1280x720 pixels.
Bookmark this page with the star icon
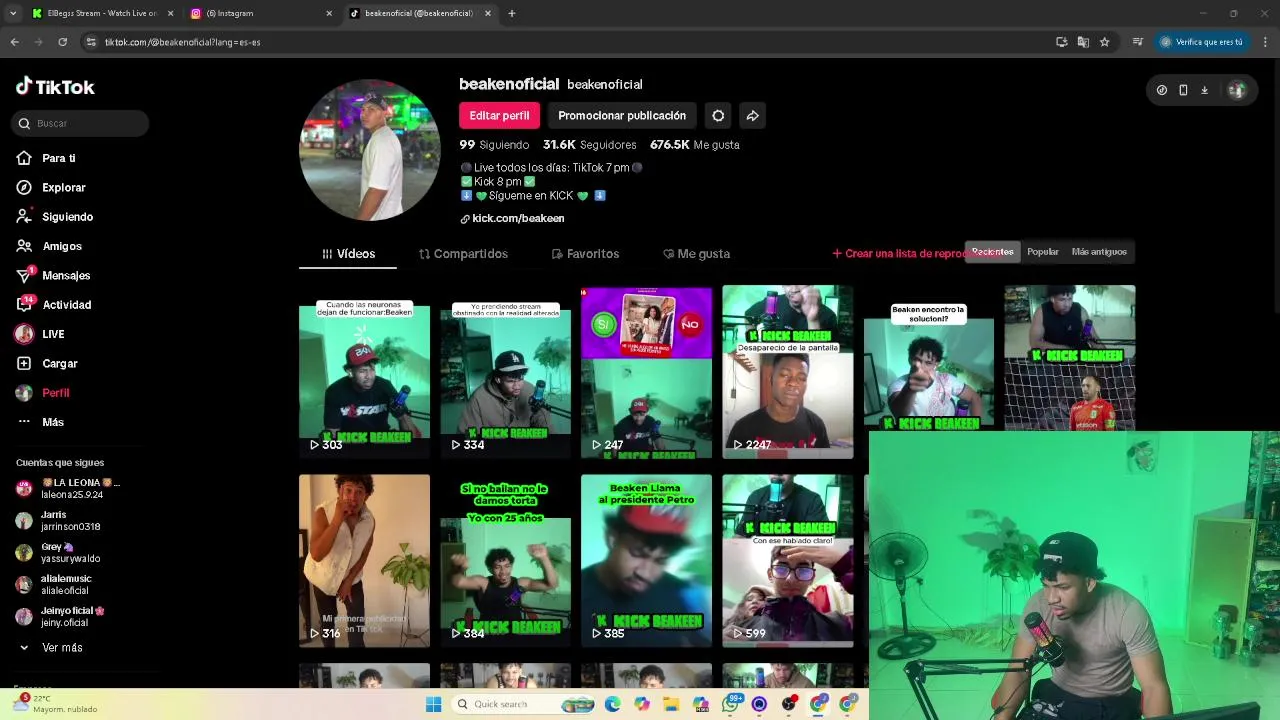[1104, 42]
